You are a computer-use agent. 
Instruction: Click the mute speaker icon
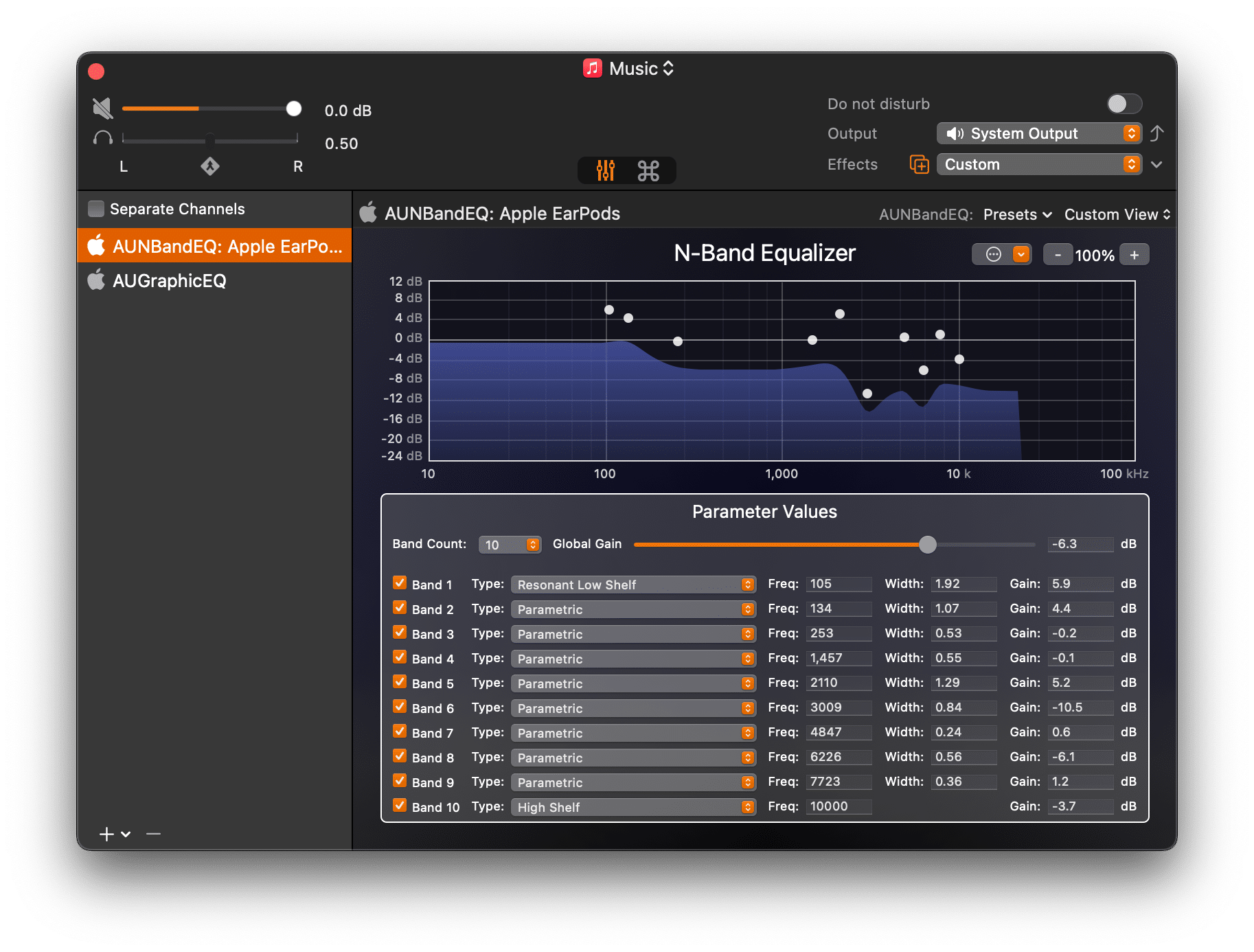coord(102,109)
